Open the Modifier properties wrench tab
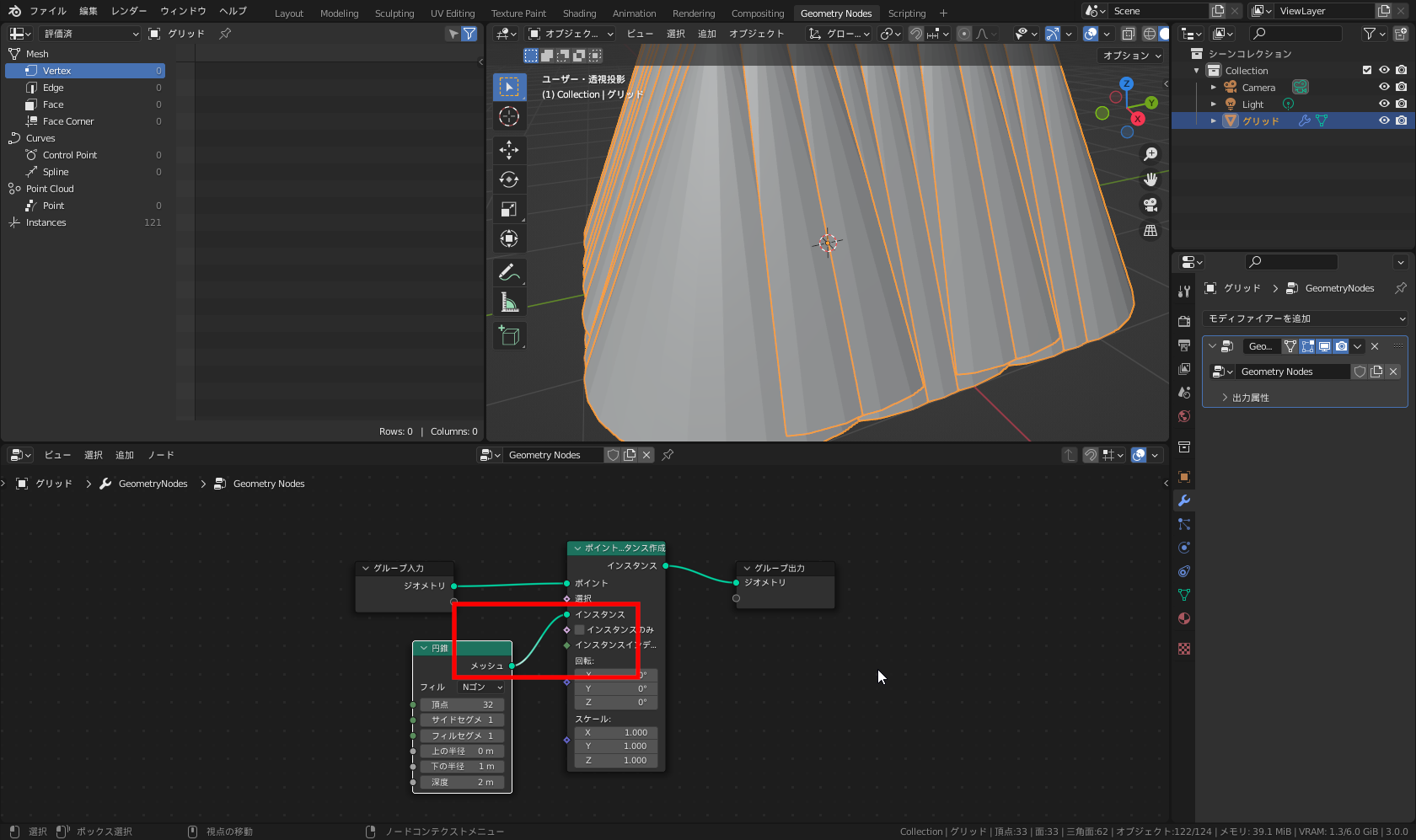 [1184, 500]
